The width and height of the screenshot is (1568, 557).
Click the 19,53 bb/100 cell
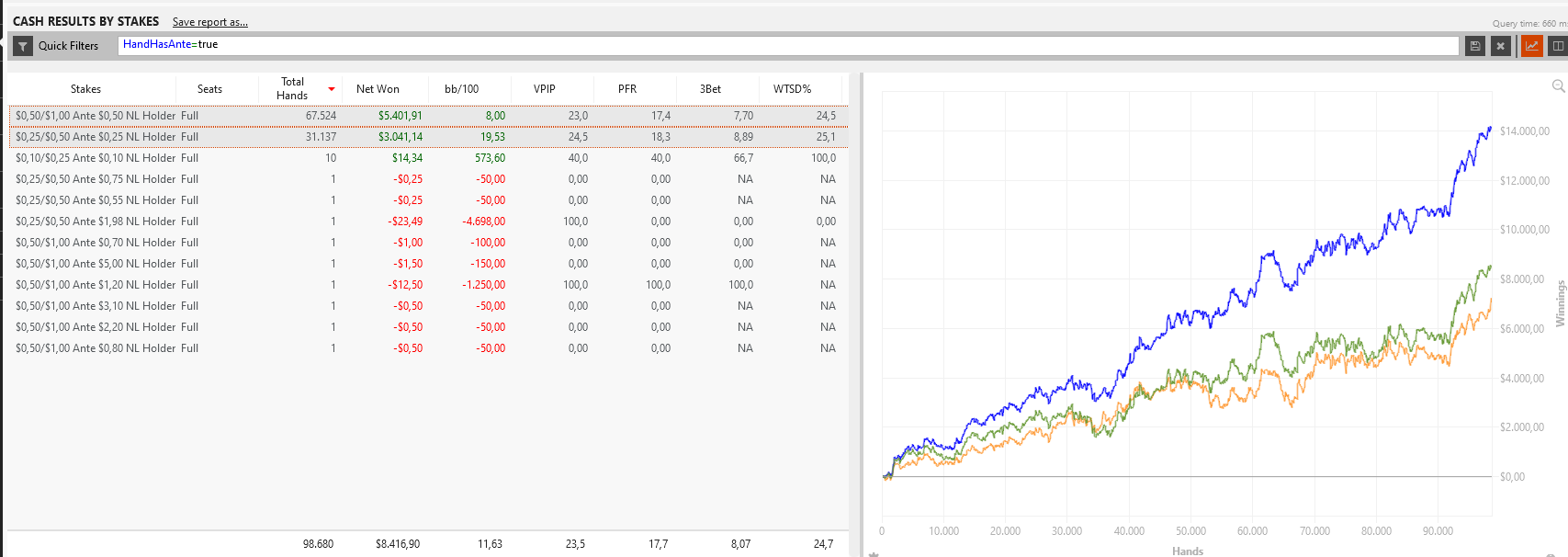(x=492, y=137)
